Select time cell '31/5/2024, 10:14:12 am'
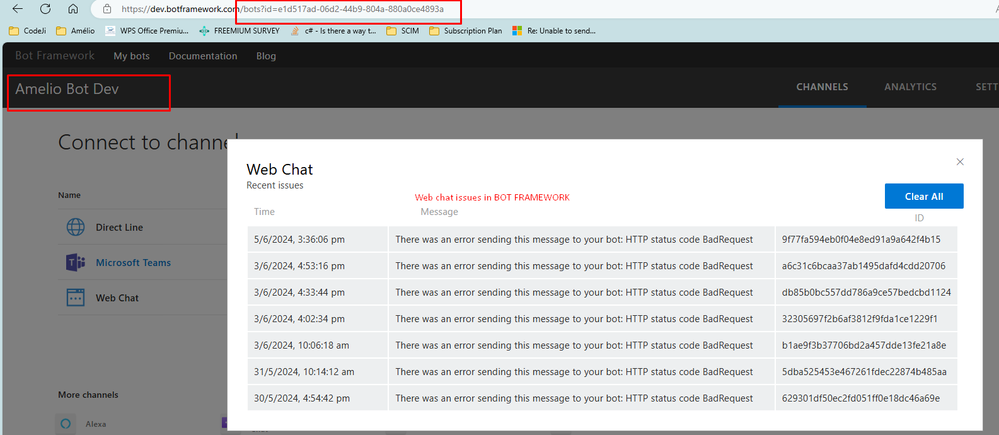Image resolution: width=999 pixels, height=435 pixels. pyautogui.click(x=317, y=371)
